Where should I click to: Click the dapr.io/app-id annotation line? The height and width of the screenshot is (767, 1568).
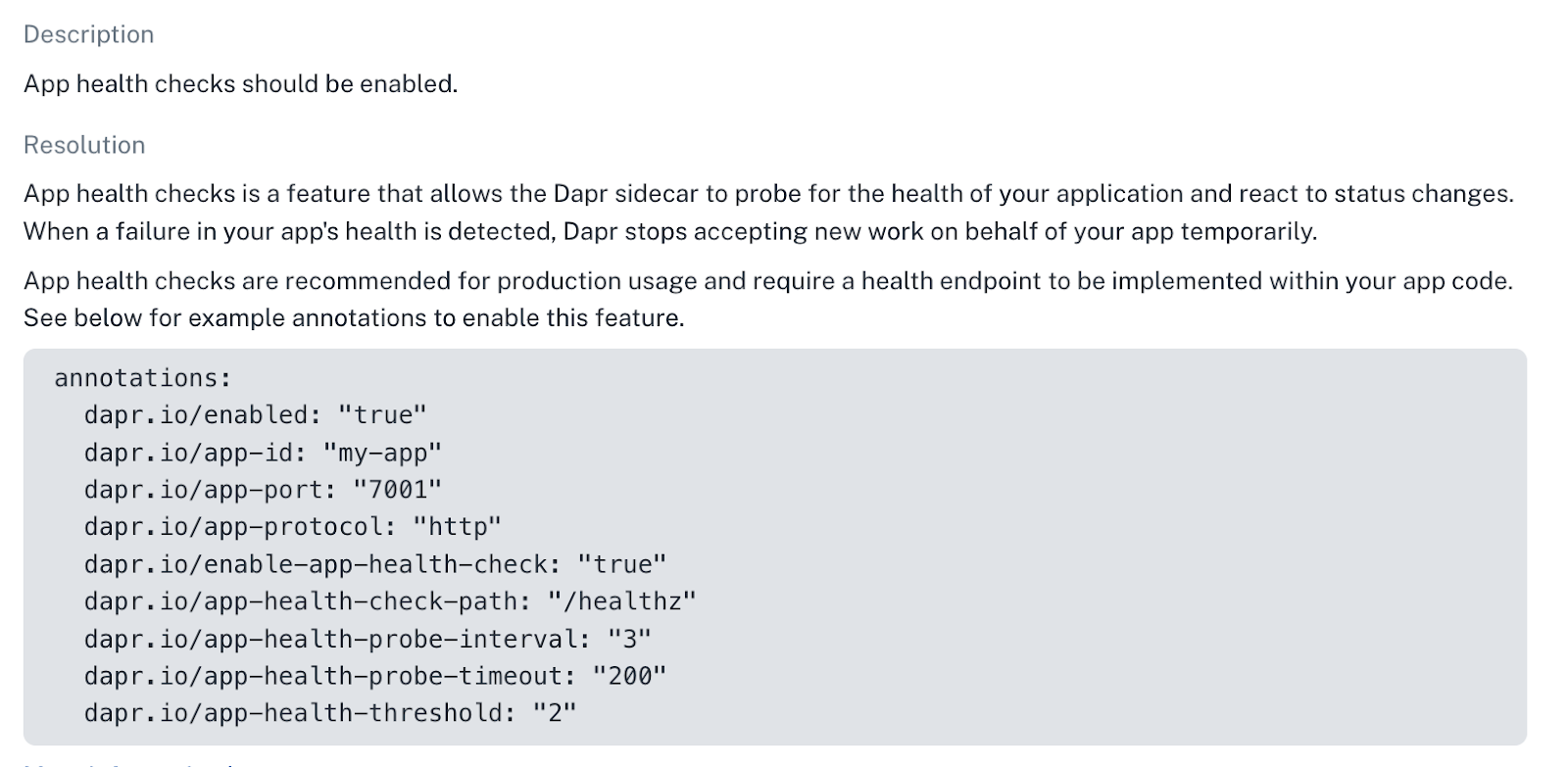coord(263,453)
